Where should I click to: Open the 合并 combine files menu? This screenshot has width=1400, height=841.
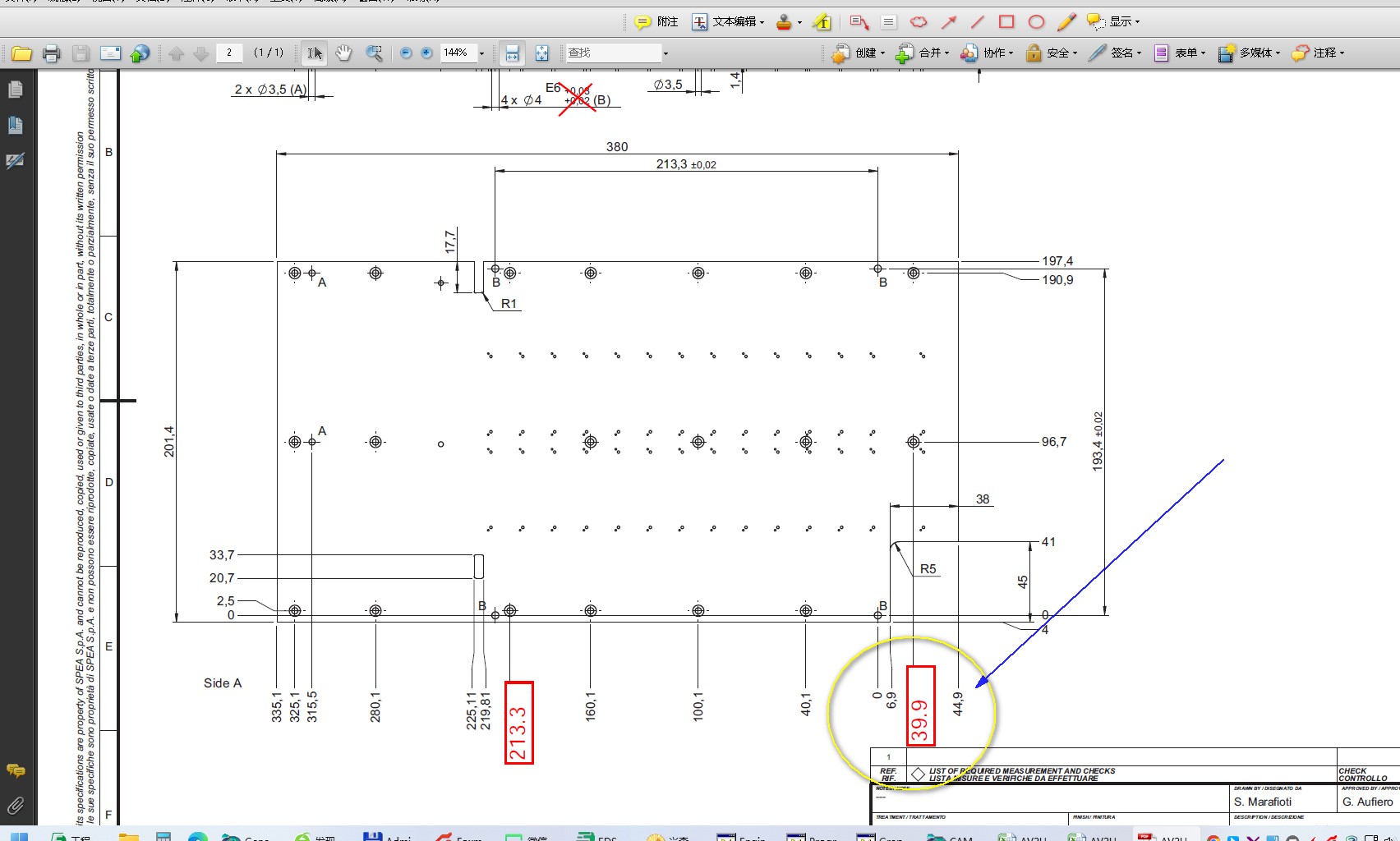pos(922,53)
